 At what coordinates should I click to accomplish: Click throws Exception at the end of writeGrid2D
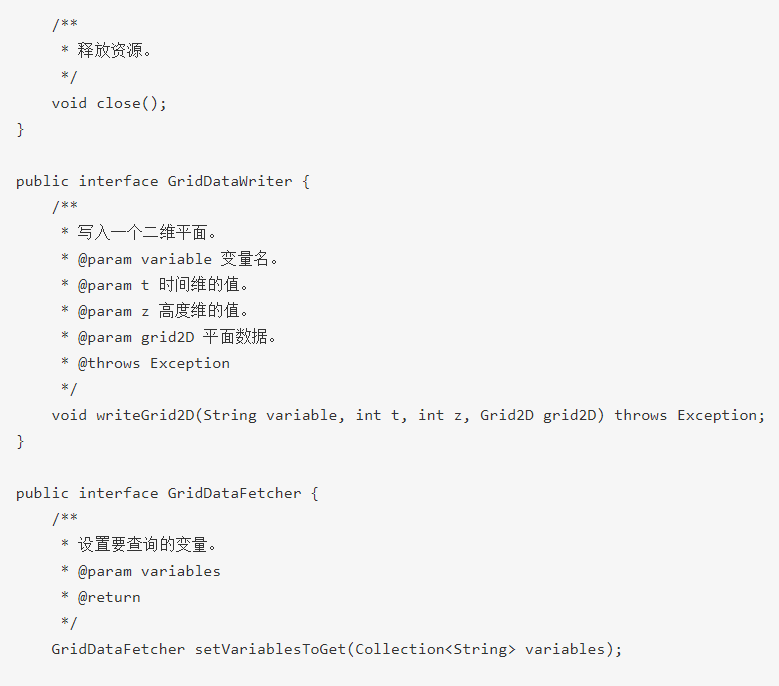pyautogui.click(x=689, y=415)
